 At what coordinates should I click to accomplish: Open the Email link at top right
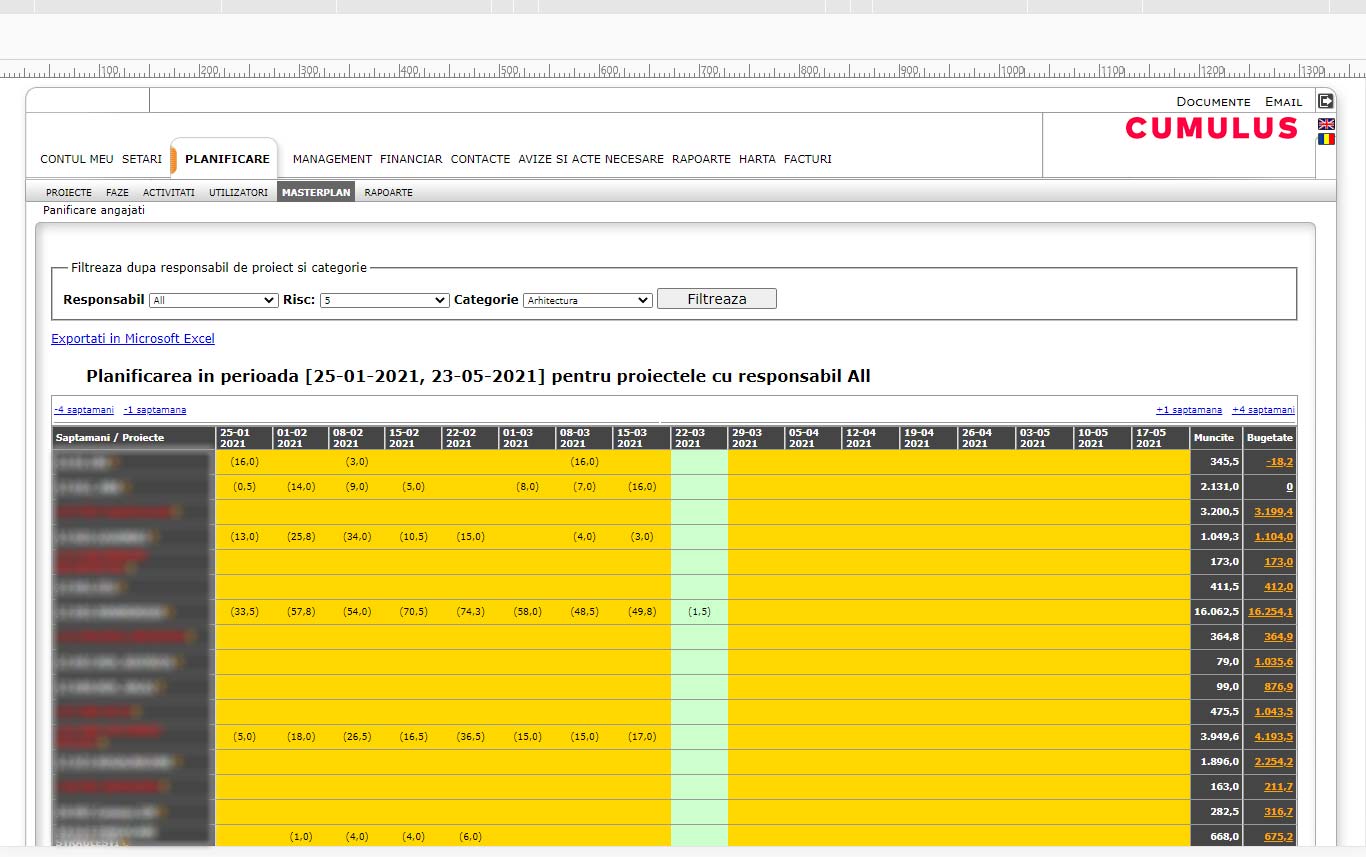(x=1284, y=102)
